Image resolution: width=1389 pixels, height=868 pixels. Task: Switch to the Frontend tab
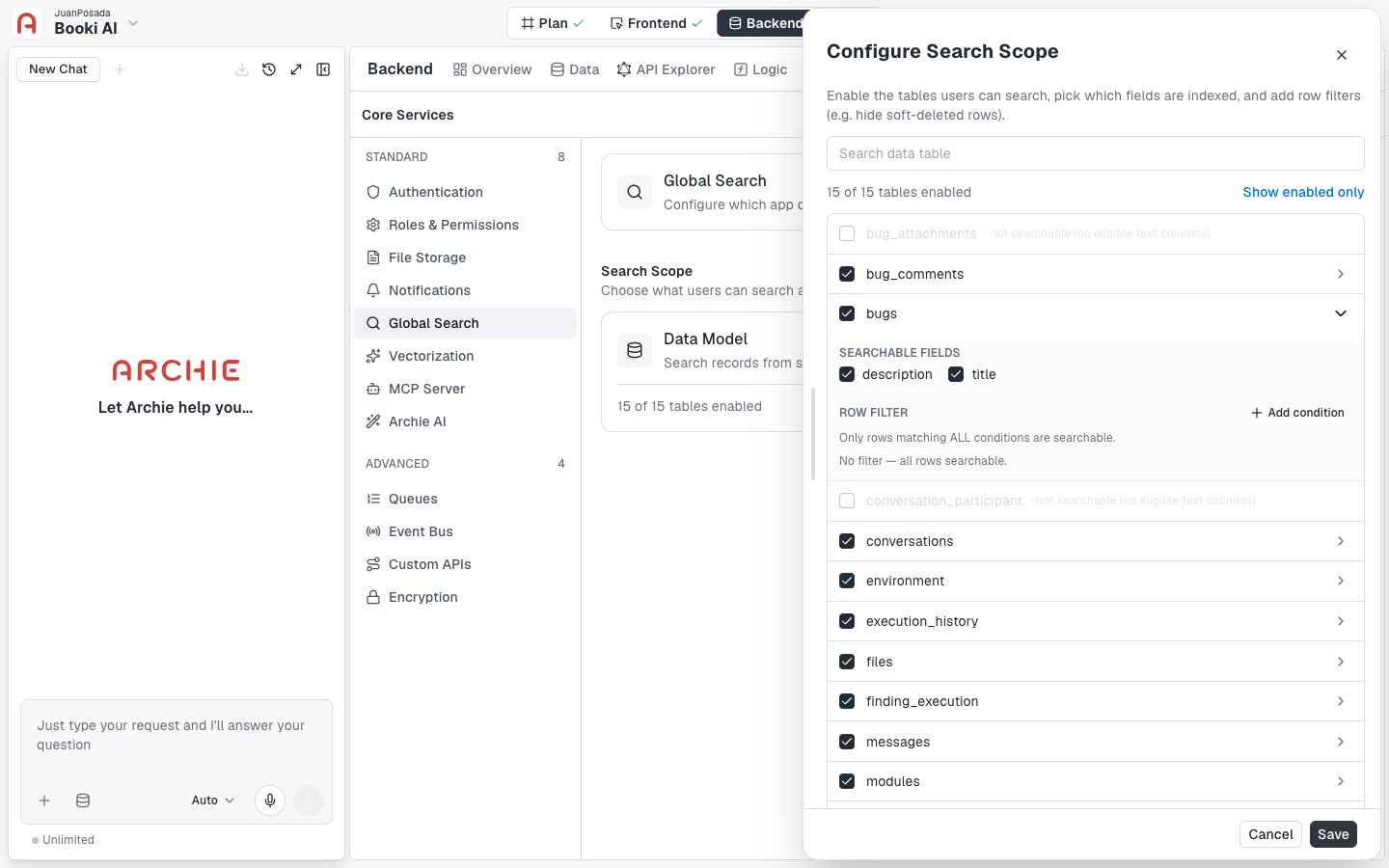[x=656, y=23]
